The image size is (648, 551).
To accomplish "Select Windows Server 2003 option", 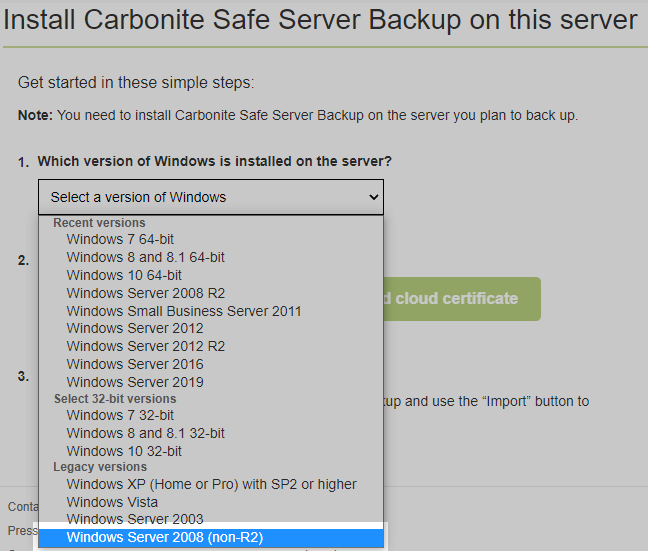I will coord(135,519).
